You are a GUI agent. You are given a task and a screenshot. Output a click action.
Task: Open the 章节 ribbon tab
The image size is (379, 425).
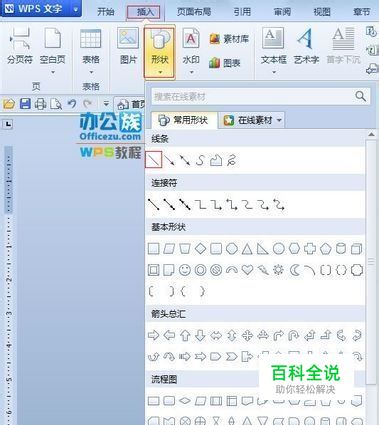click(362, 12)
